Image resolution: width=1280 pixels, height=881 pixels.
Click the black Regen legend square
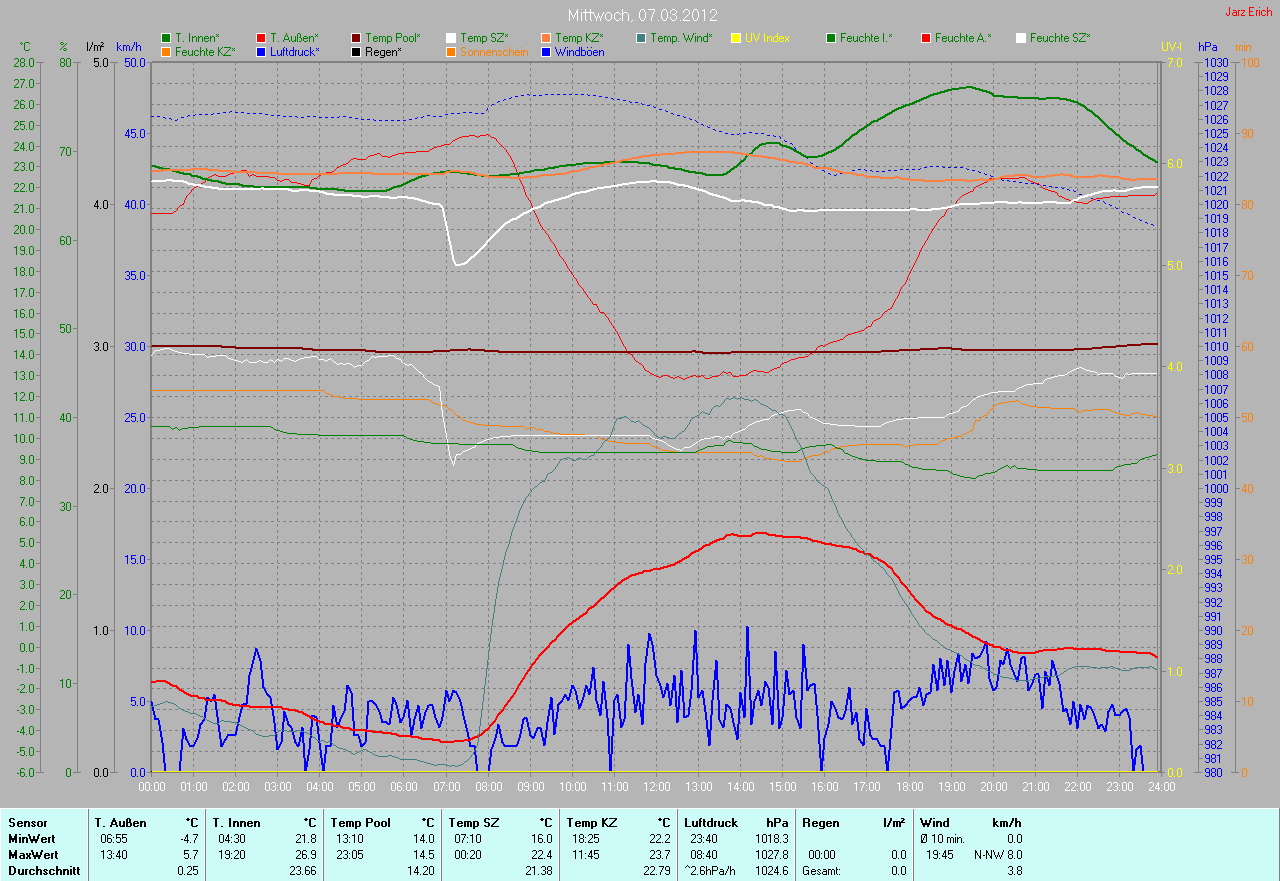pos(356,51)
